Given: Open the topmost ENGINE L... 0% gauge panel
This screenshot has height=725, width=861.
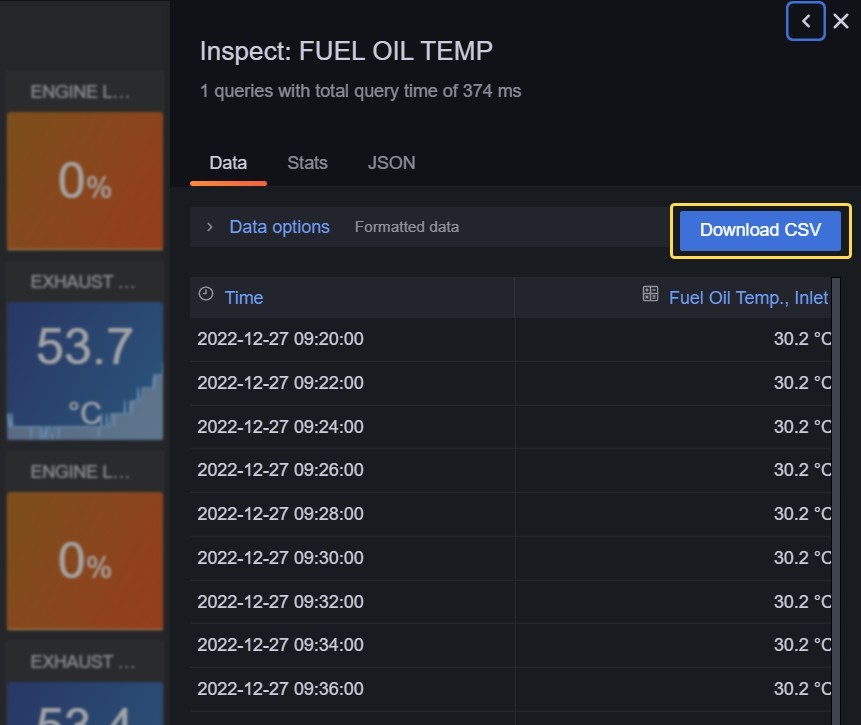Looking at the screenshot, I should [x=84, y=180].
